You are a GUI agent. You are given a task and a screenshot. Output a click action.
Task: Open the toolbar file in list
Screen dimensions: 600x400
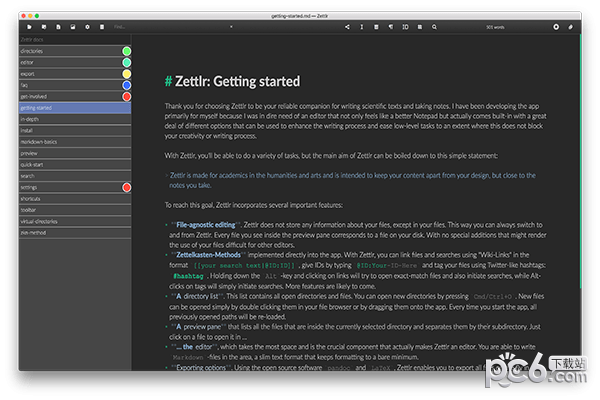click(x=75, y=210)
